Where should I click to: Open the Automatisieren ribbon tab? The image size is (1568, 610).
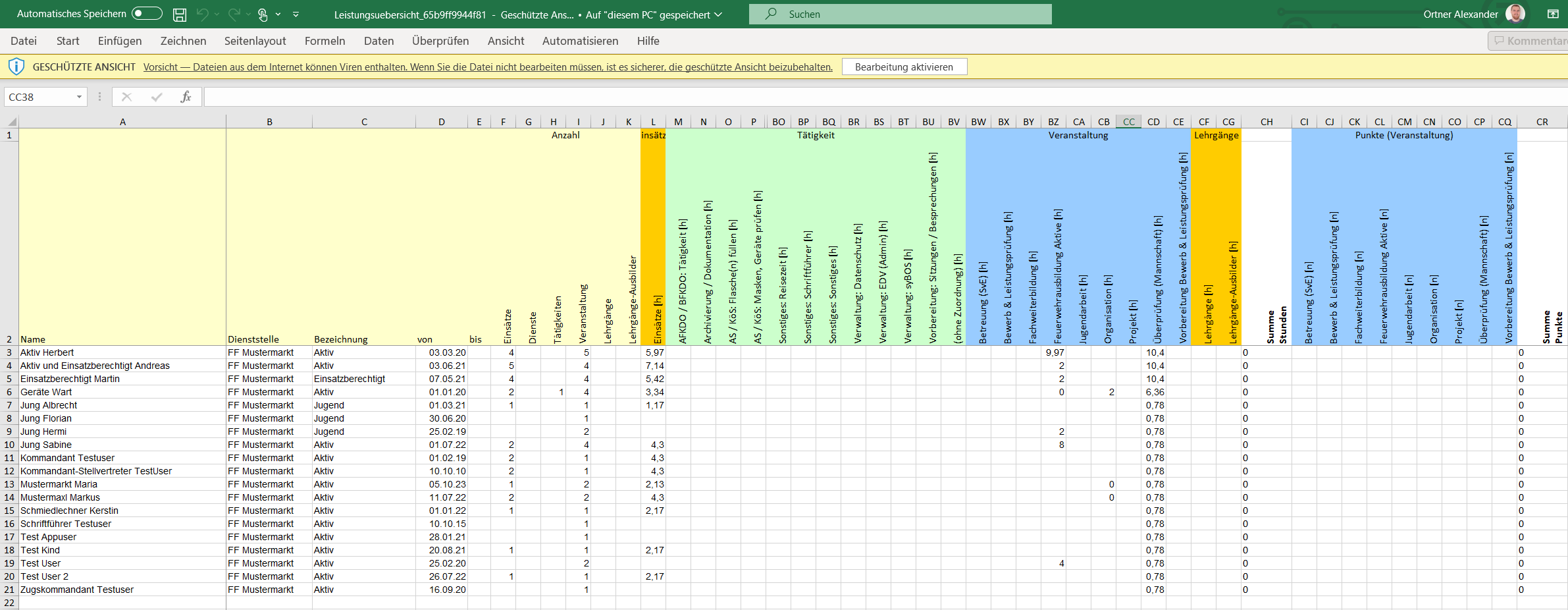coord(580,41)
